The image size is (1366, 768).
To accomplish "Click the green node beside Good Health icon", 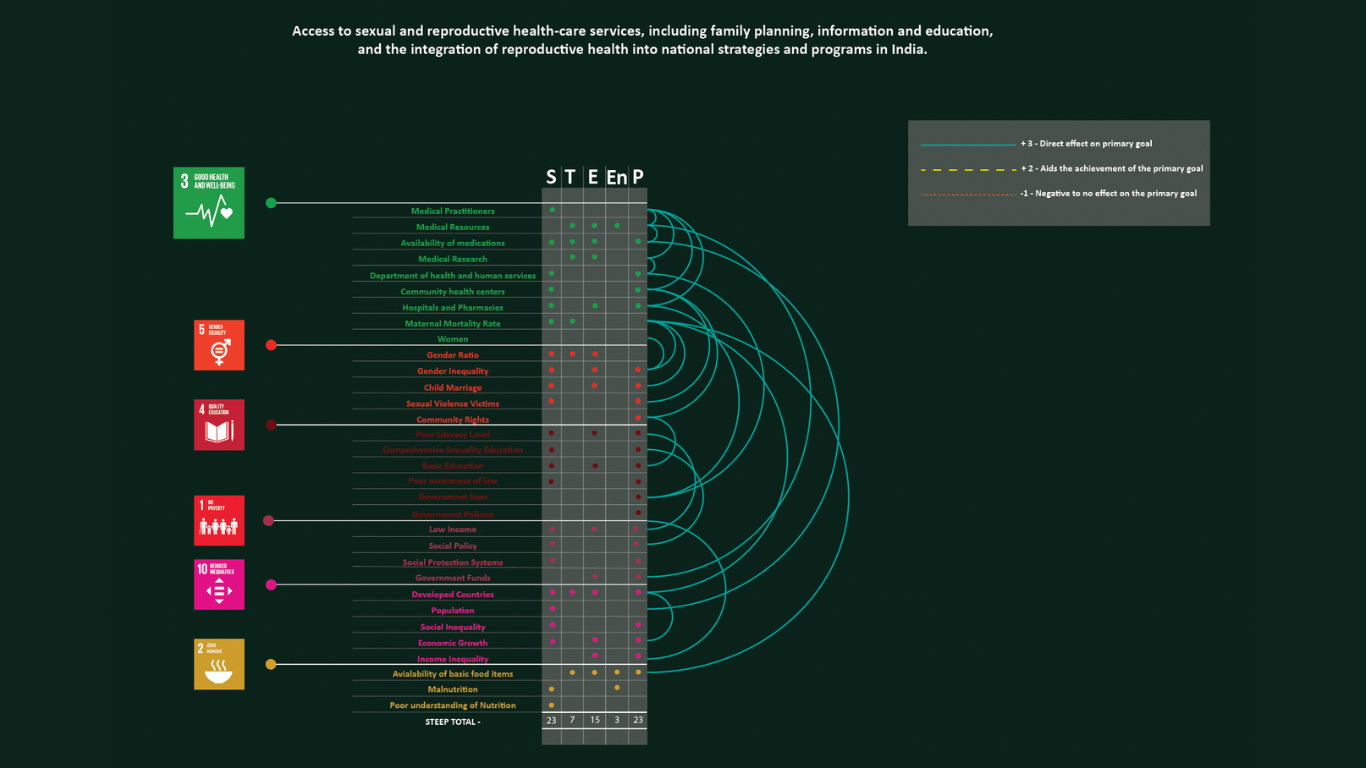I will pos(271,203).
